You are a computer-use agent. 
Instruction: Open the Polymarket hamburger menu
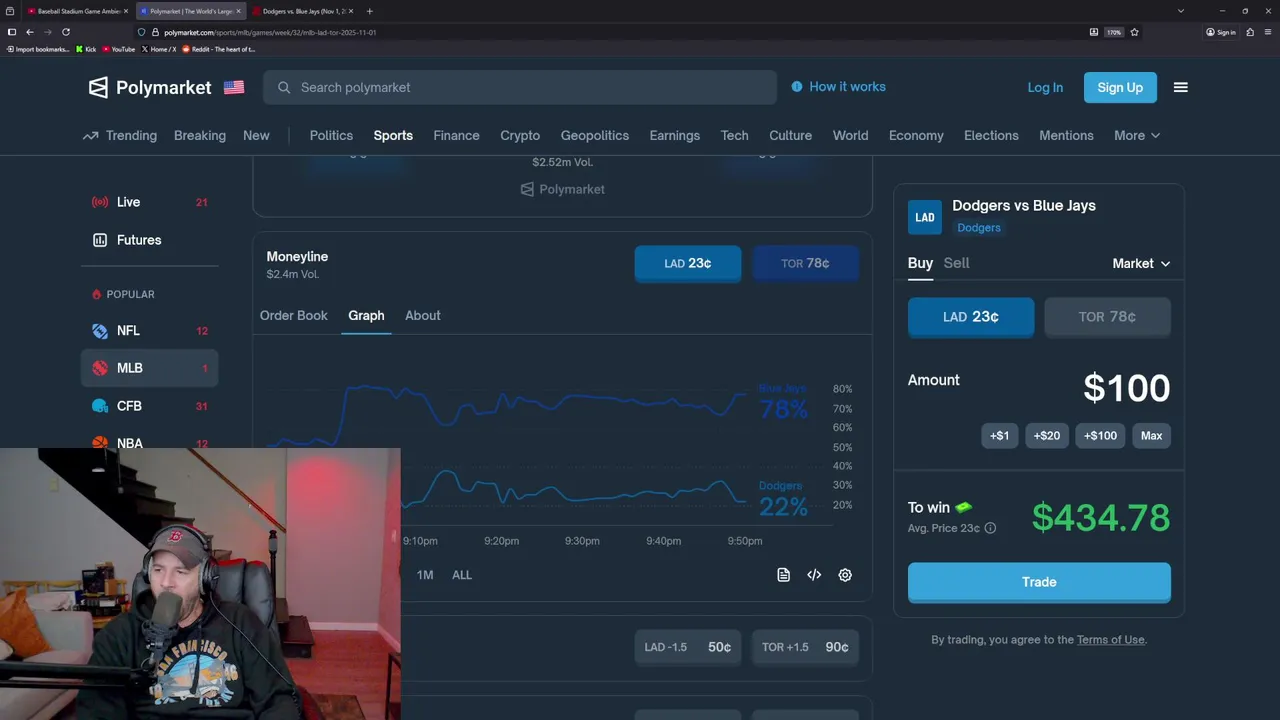(1180, 87)
